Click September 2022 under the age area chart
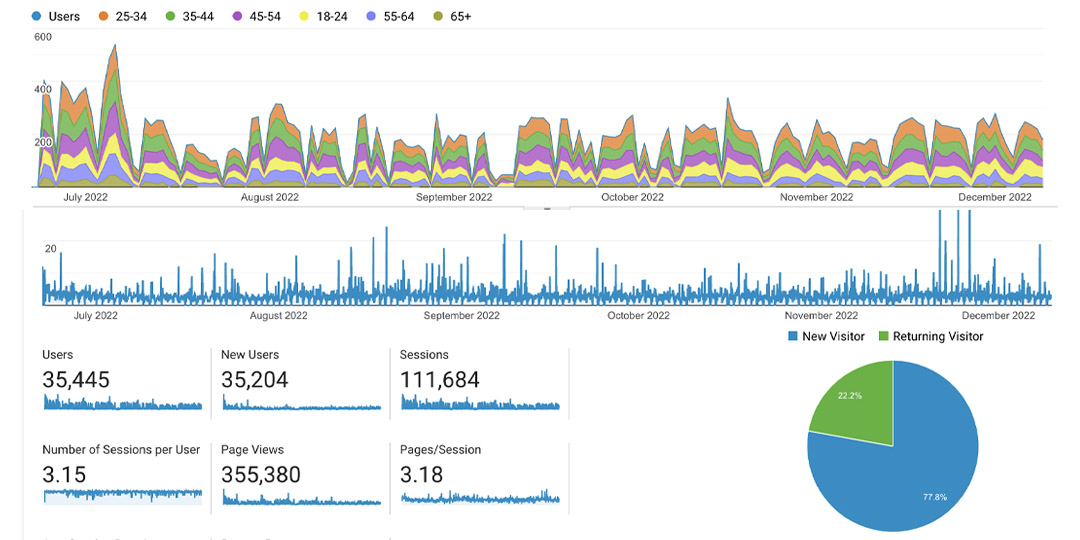 [x=455, y=196]
